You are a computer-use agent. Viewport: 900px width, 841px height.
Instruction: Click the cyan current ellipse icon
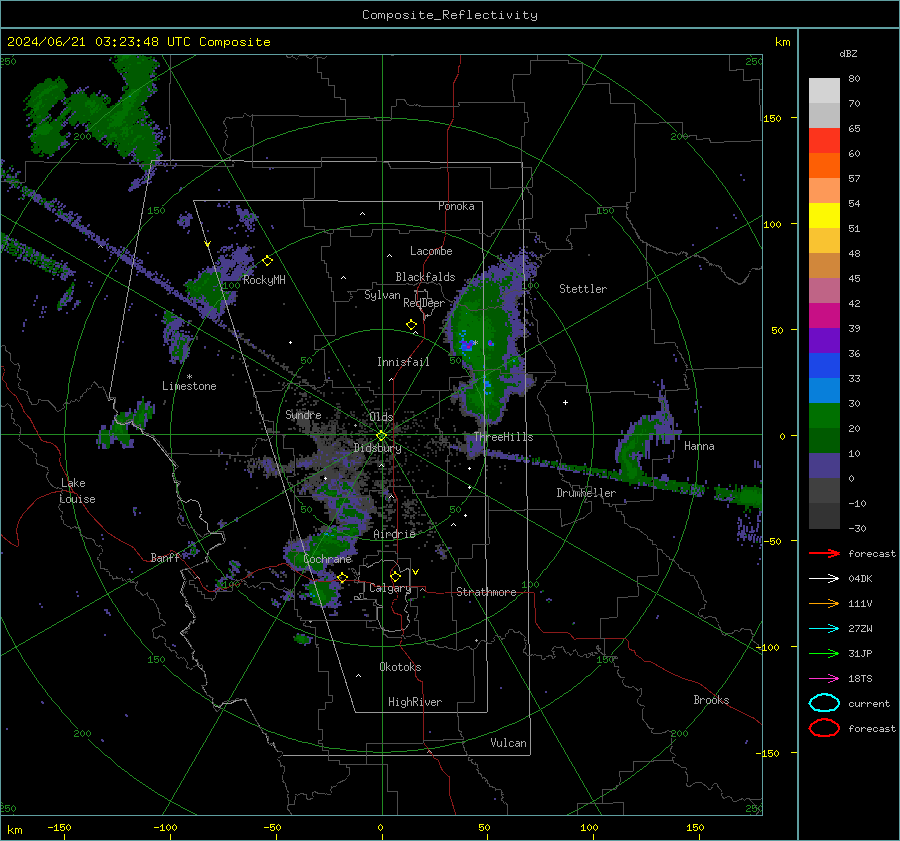pyautogui.click(x=824, y=703)
